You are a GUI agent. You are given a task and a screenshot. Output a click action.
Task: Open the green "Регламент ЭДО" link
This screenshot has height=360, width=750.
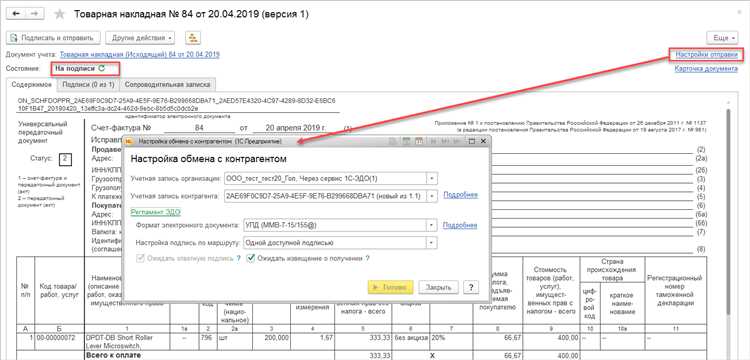155,212
